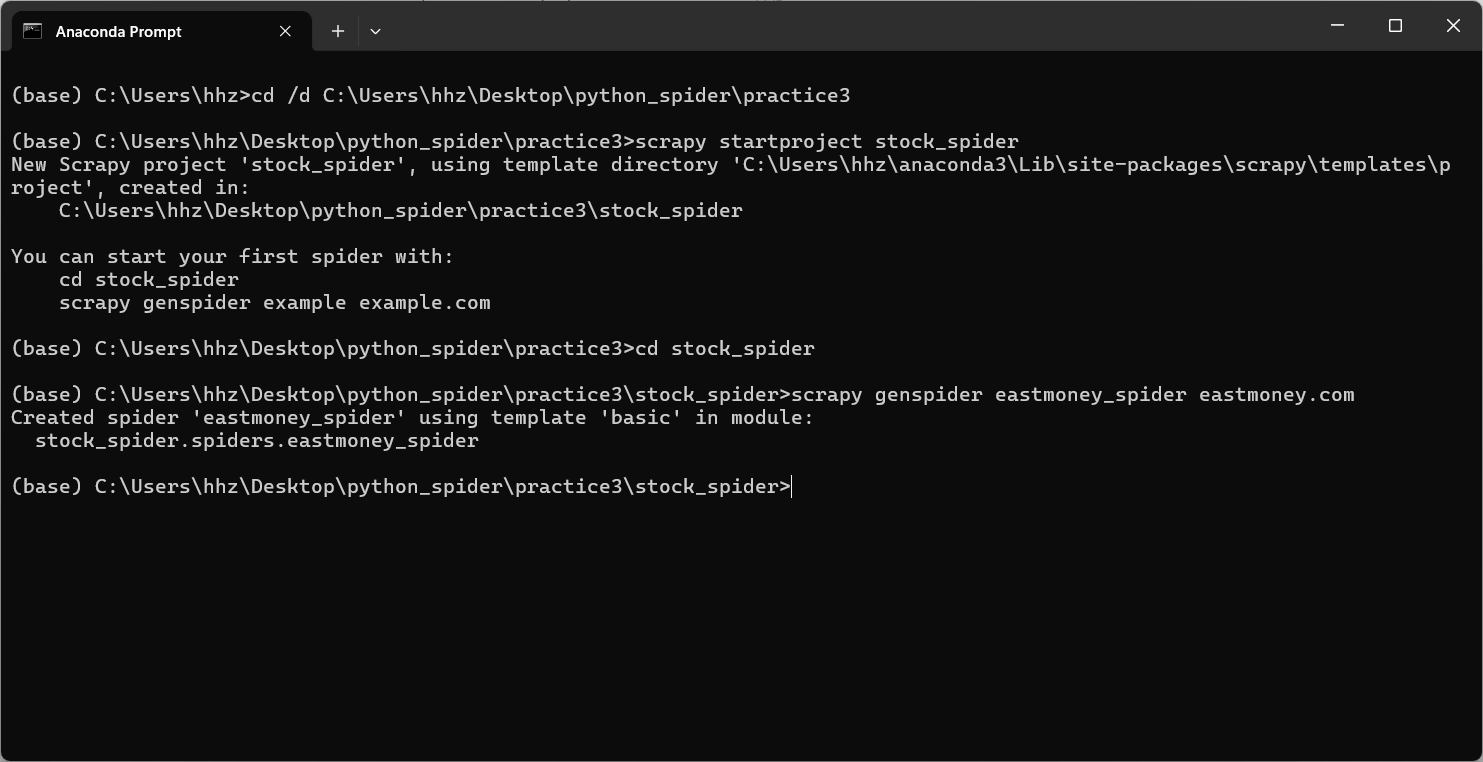The height and width of the screenshot is (762, 1483).
Task: Click the 'Created spider' output line
Action: click(412, 418)
